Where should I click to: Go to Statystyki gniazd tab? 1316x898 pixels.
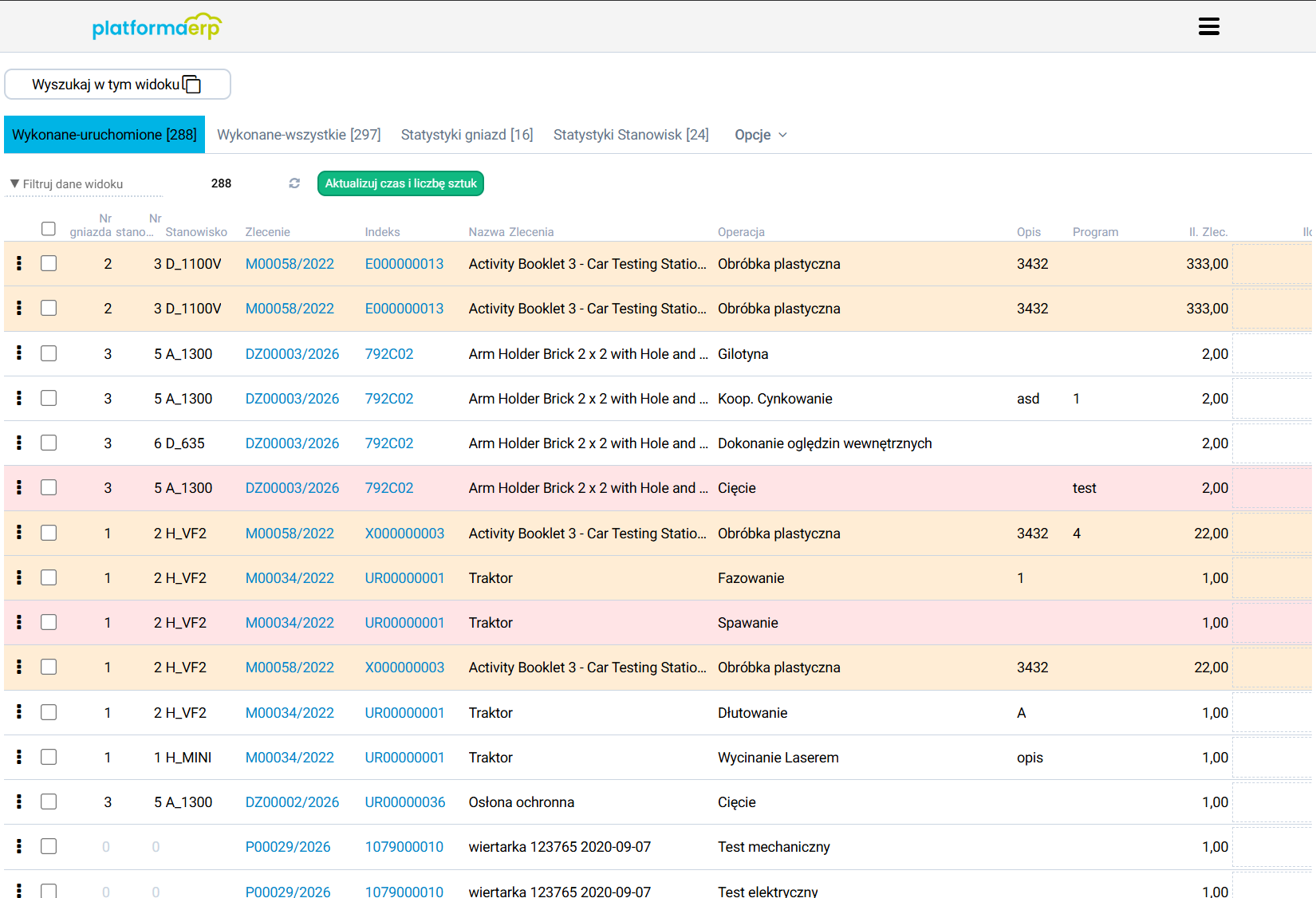[467, 135]
